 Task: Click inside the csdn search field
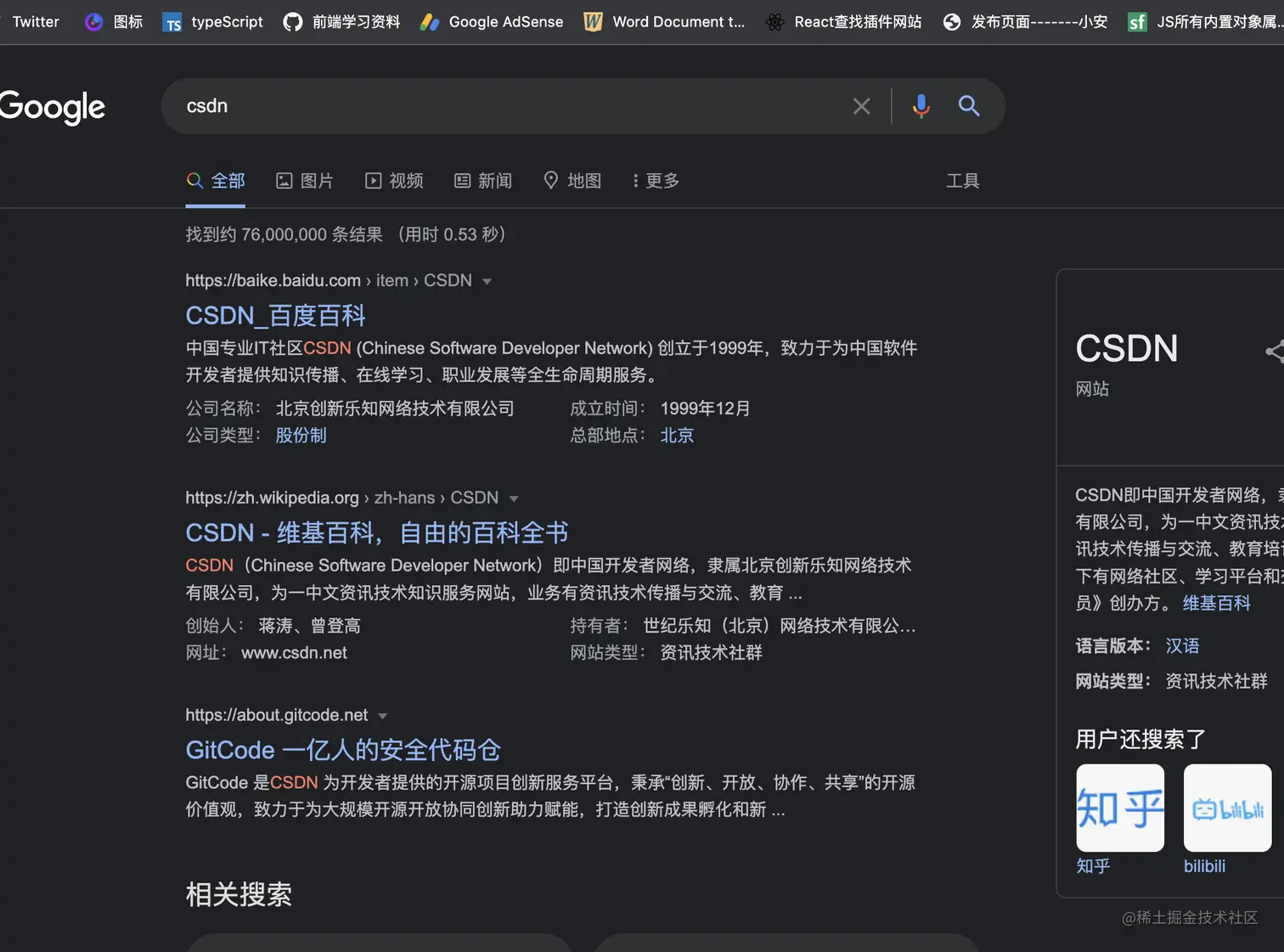pos(510,106)
